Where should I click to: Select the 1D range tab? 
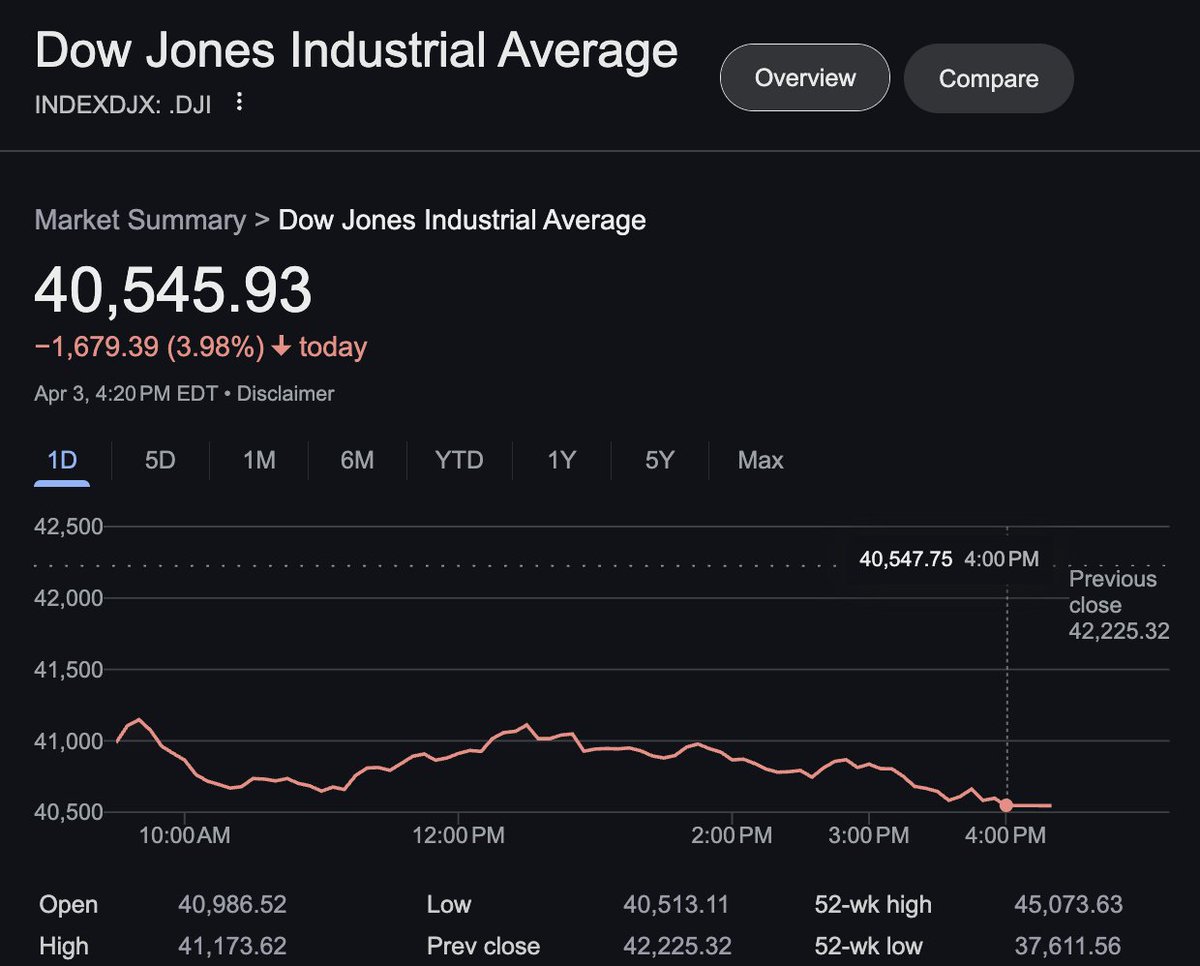click(x=62, y=461)
